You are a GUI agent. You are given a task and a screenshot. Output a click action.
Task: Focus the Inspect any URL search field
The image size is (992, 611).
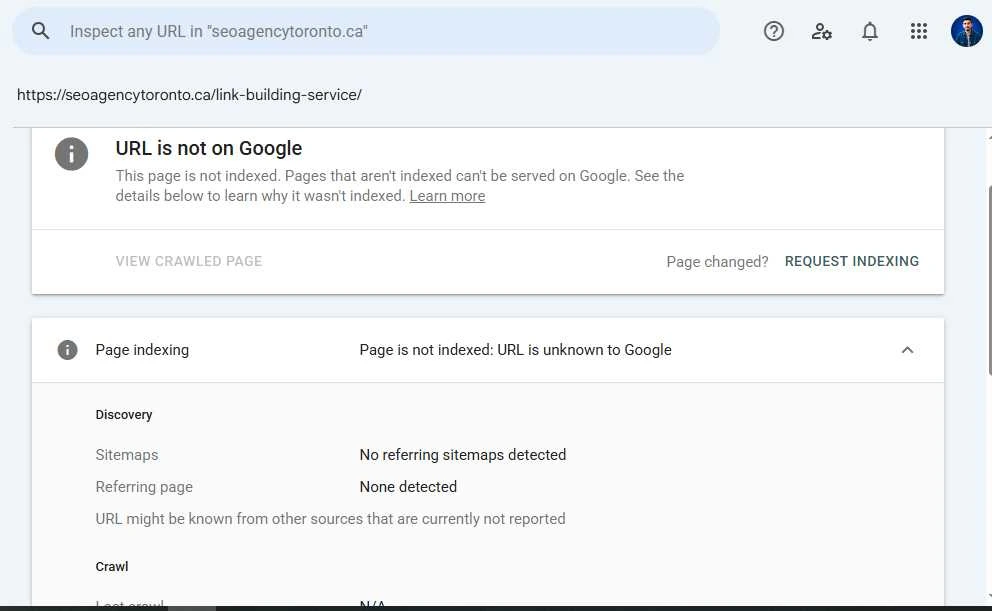366,31
